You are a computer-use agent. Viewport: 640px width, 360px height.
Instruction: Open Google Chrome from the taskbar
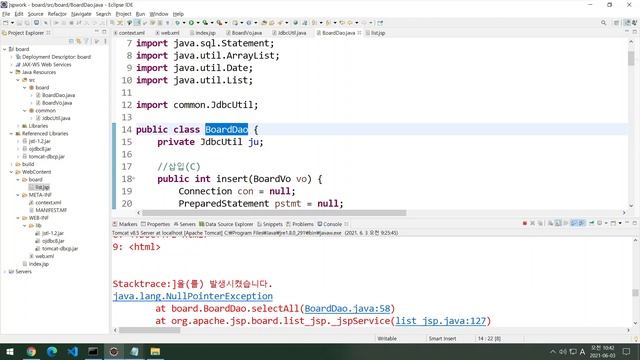coord(31,351)
